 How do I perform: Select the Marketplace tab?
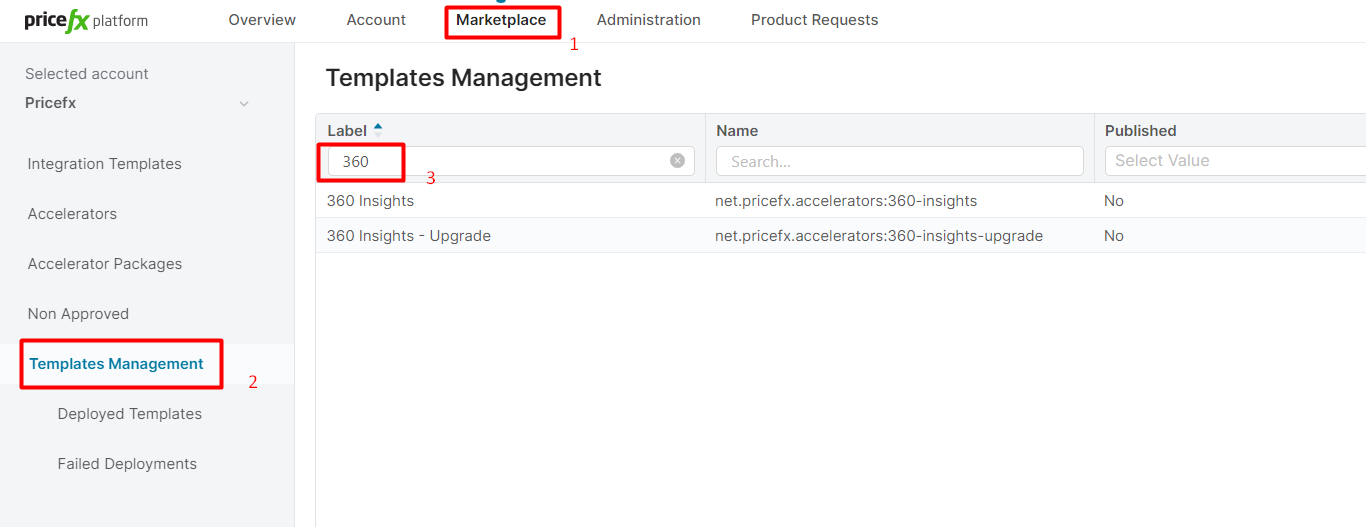click(501, 20)
